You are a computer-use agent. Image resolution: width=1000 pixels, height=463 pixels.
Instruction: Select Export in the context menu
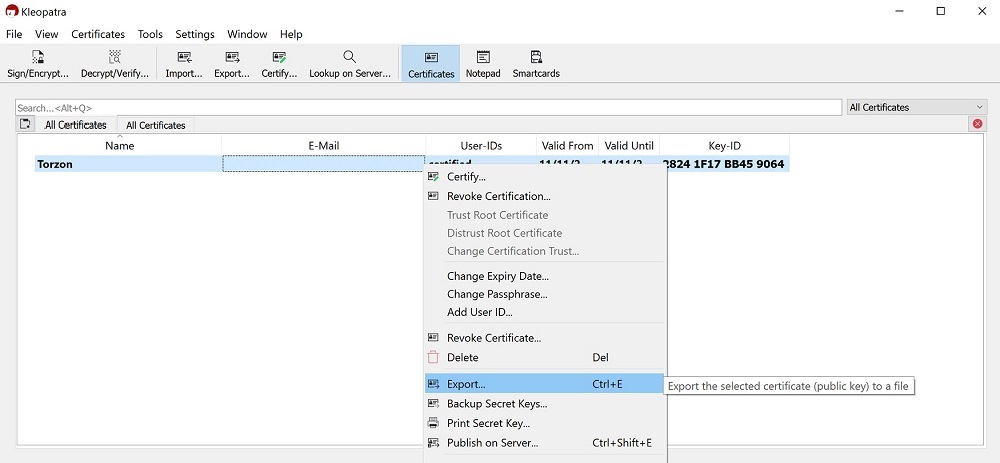(466, 384)
